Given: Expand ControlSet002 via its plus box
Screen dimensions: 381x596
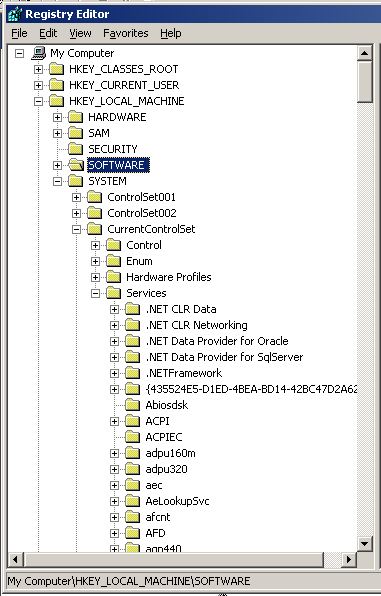Looking at the screenshot, I should tap(76, 213).
